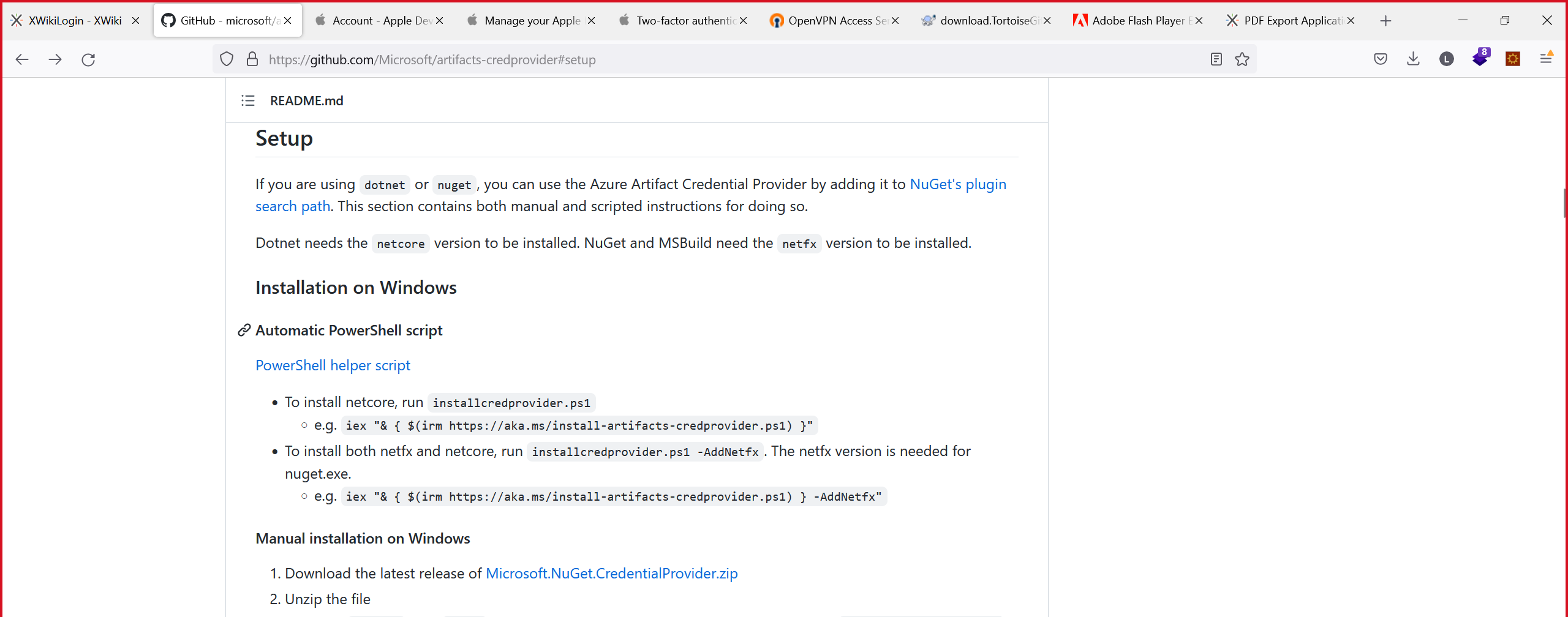Click the 'Unzip the file' list item
Viewport: 1568px width, 617px height.
(327, 599)
